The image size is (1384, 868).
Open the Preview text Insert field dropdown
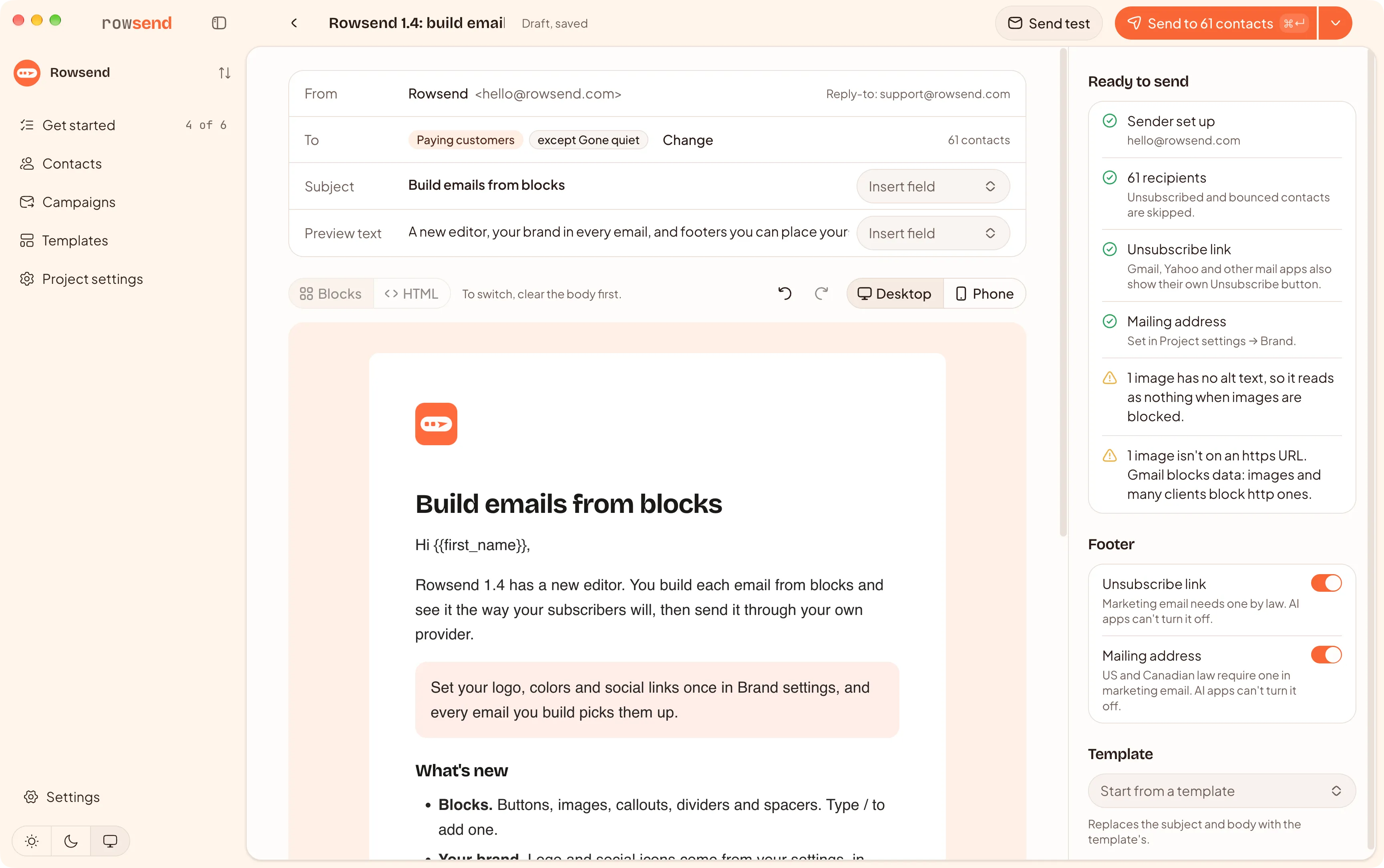pos(933,233)
